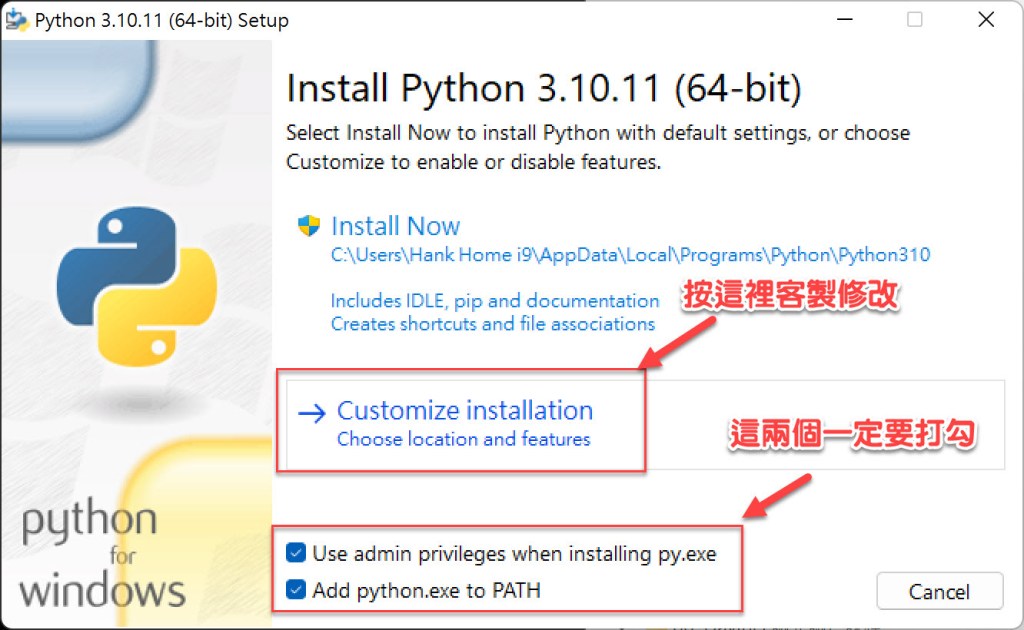Click the Choose location and features subtitle

(x=463, y=439)
